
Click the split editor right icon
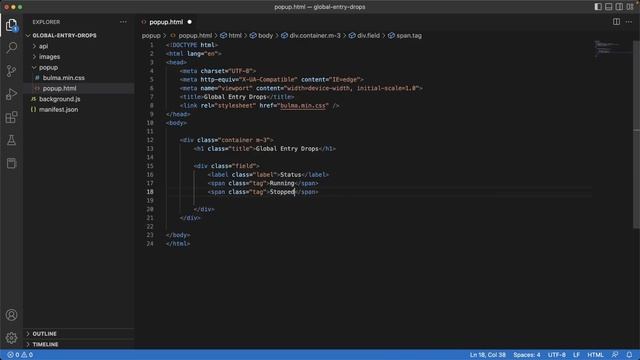click(x=616, y=22)
